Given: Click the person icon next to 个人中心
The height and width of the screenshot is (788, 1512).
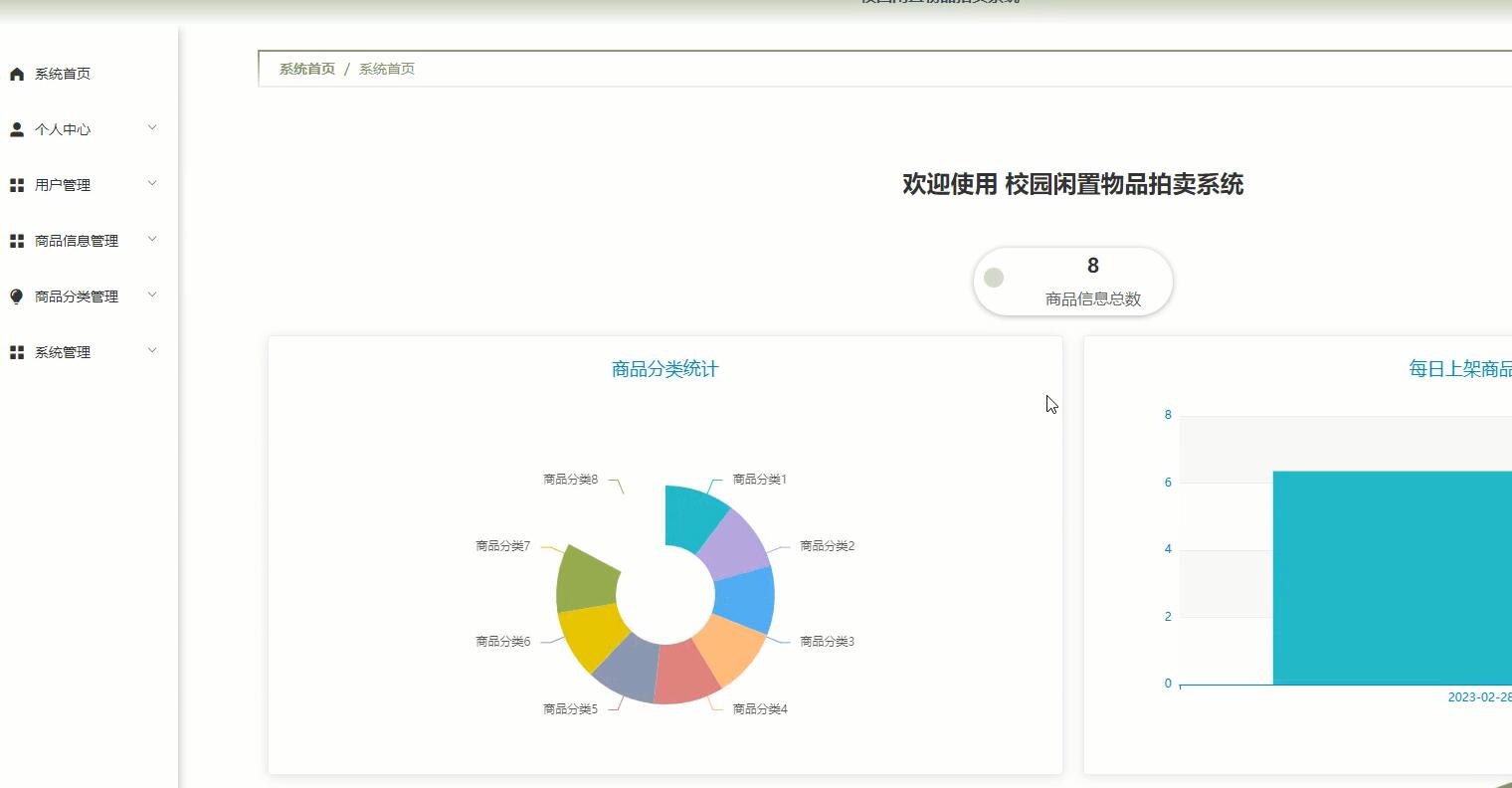Looking at the screenshot, I should [x=16, y=127].
